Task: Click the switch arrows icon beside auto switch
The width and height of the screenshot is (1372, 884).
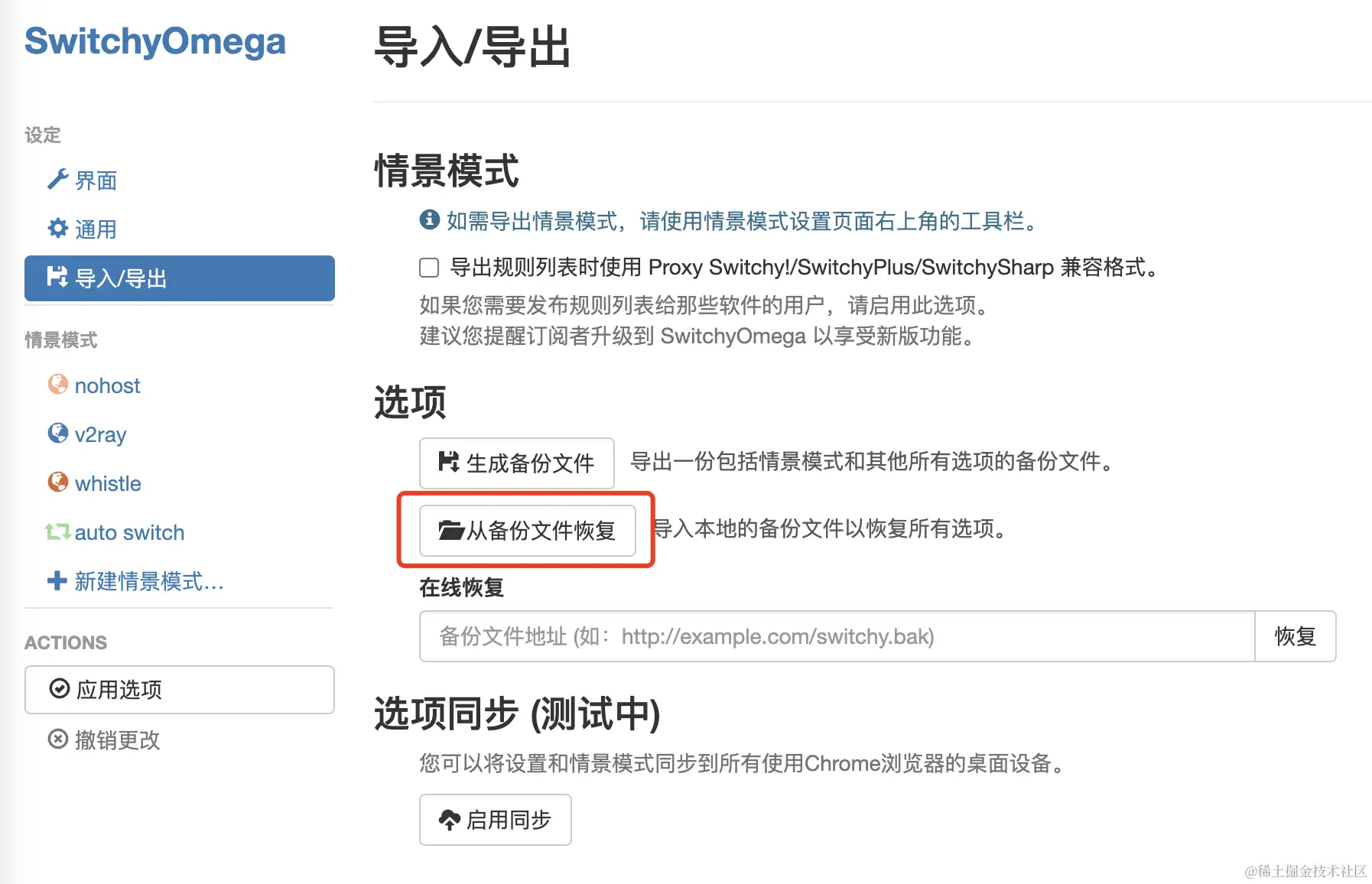Action: click(x=58, y=531)
